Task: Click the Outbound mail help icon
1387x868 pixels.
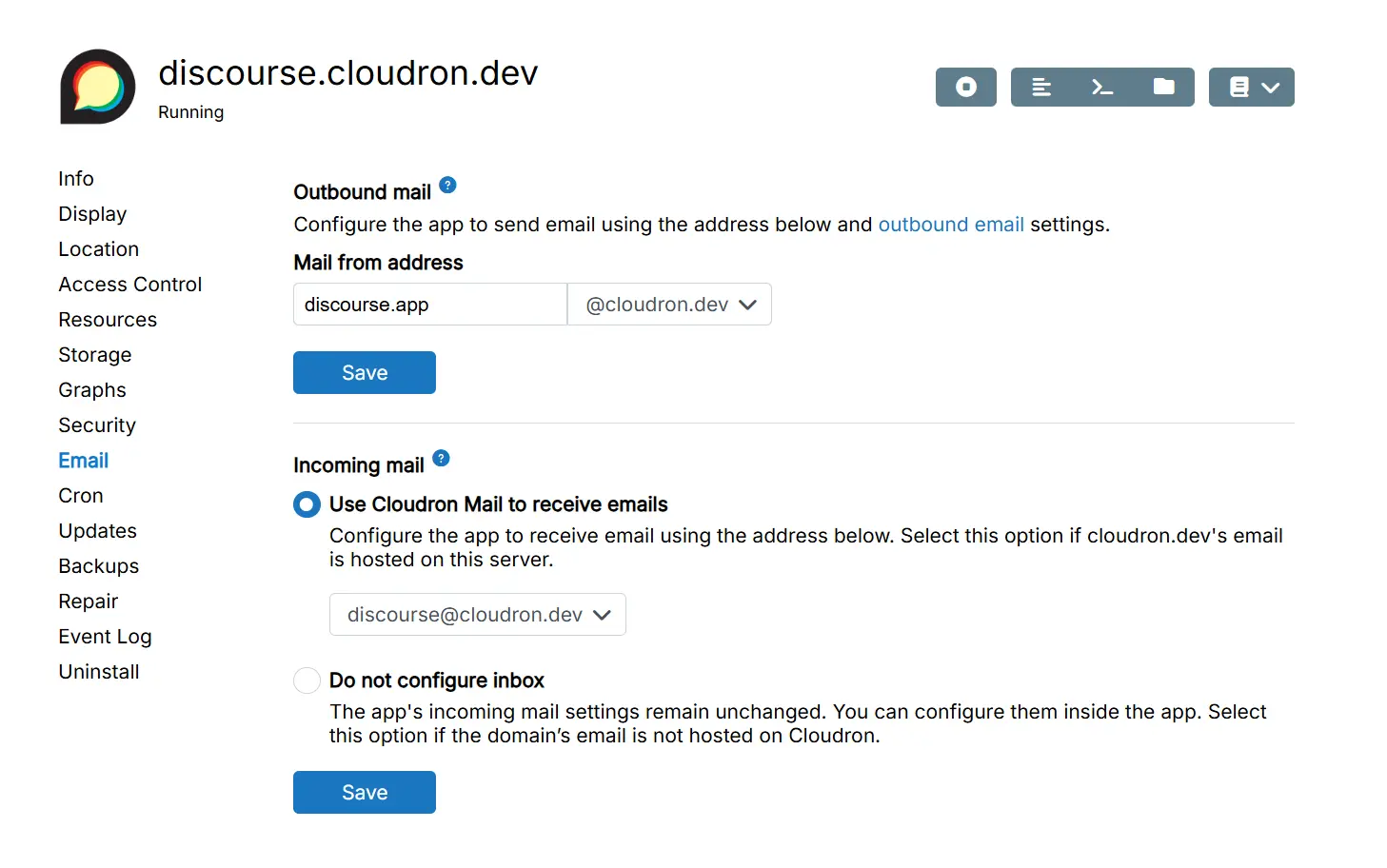Action: 447,186
